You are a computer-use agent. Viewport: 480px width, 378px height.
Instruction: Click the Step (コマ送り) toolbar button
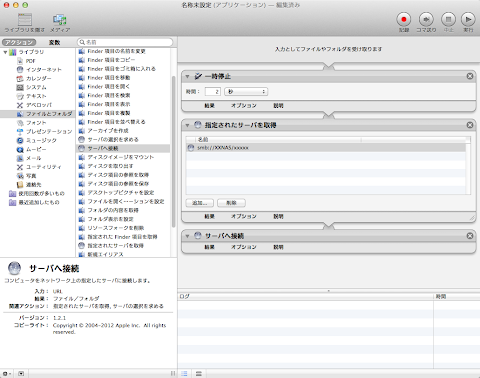426,19
